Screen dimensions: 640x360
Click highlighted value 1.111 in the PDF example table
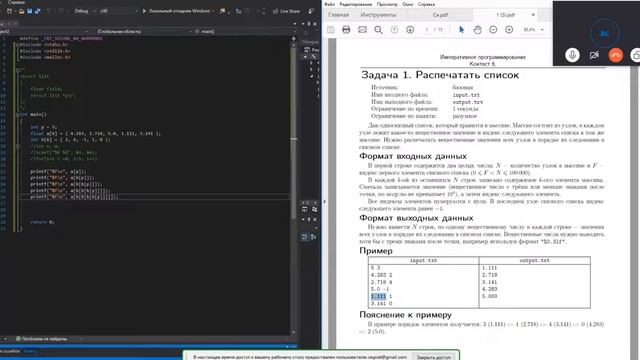tap(378, 296)
